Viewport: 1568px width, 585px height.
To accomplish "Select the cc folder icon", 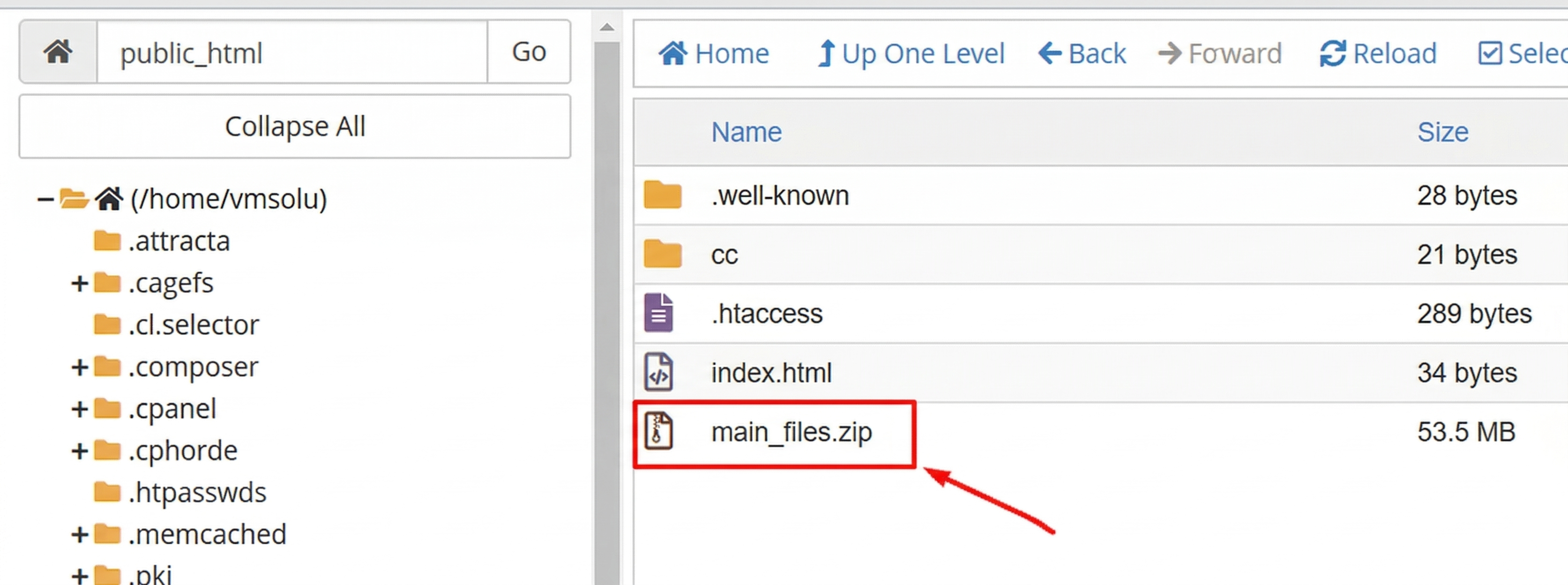I will click(662, 254).
